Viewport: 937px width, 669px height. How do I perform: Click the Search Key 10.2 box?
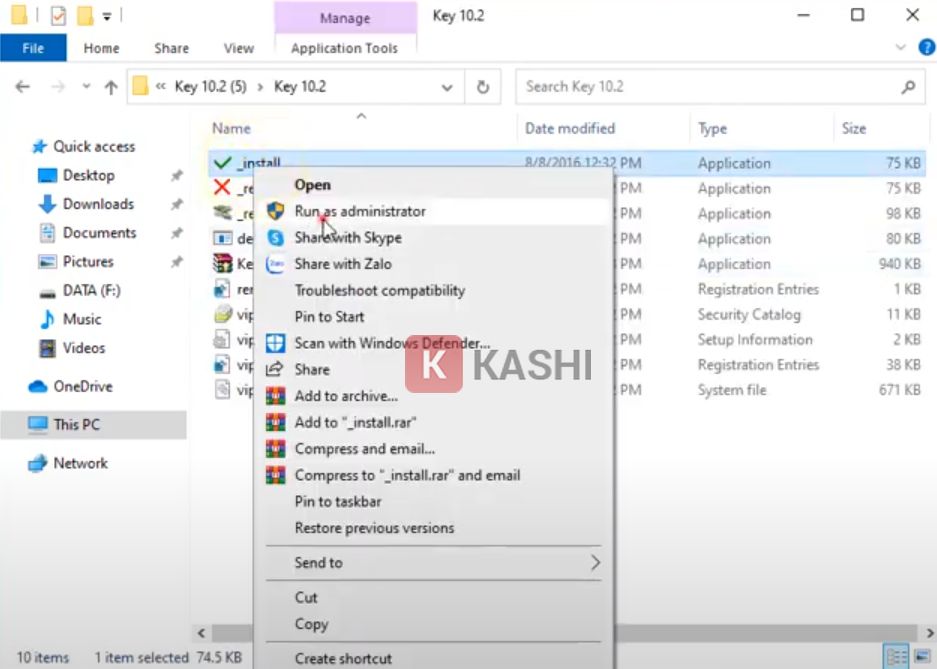710,87
